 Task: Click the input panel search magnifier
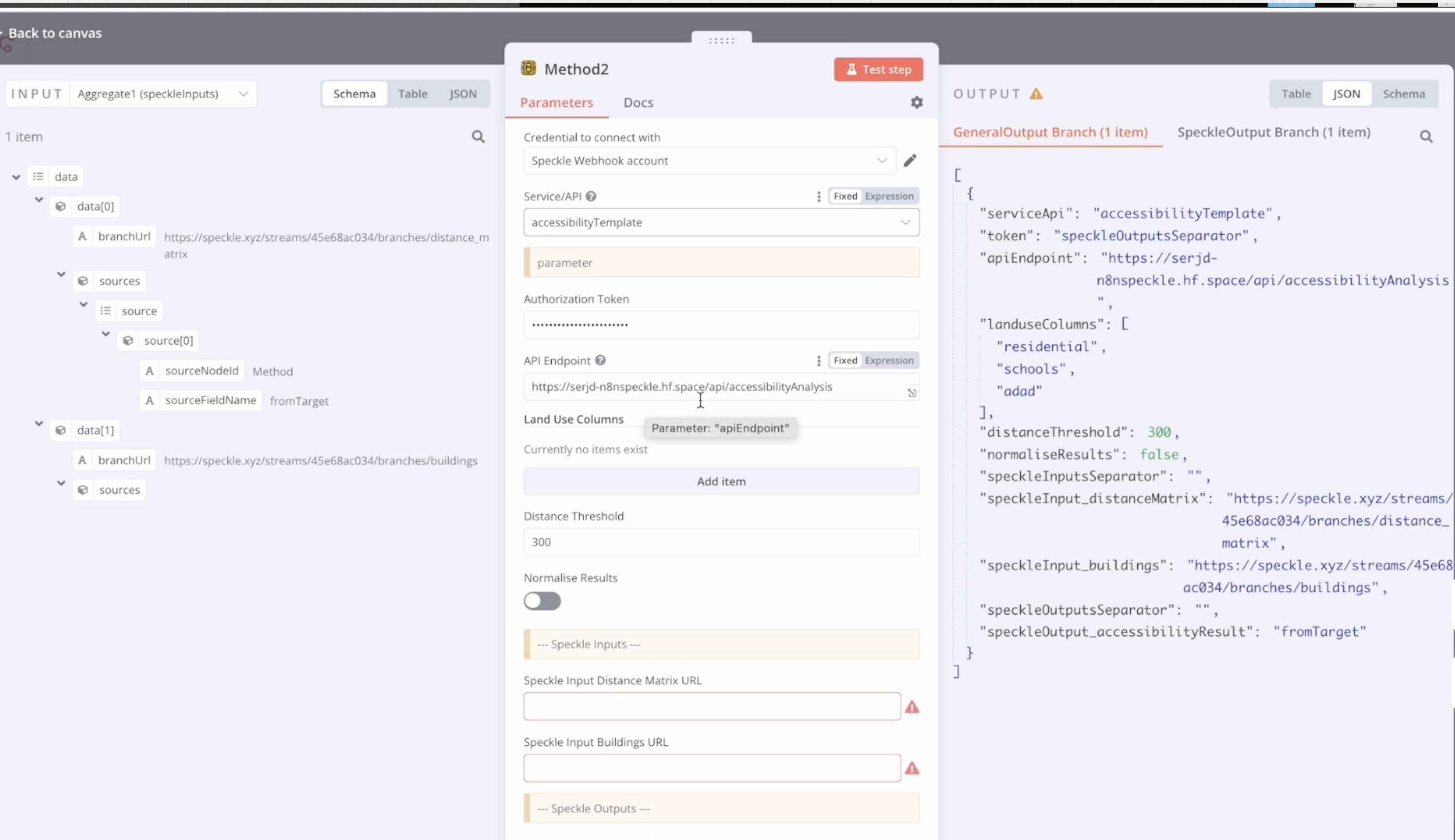coord(478,137)
